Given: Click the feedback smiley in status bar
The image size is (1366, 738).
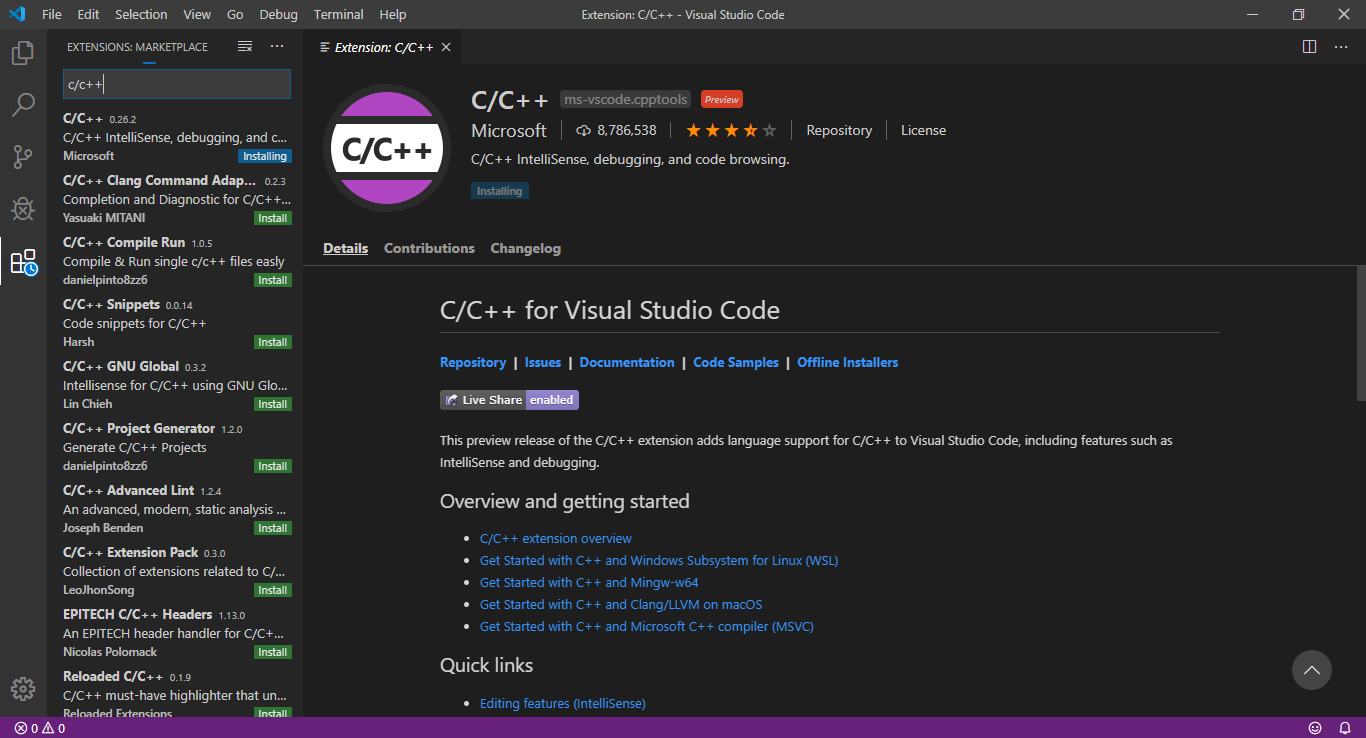Looking at the screenshot, I should pos(1315,728).
